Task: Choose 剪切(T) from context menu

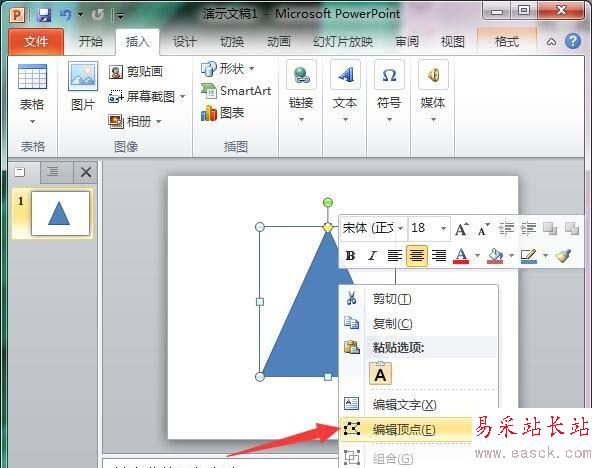Action: pos(419,299)
